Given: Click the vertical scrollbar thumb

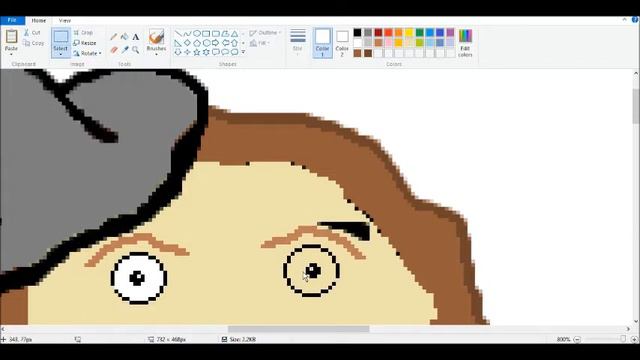Looking at the screenshot, I should [x=636, y=106].
